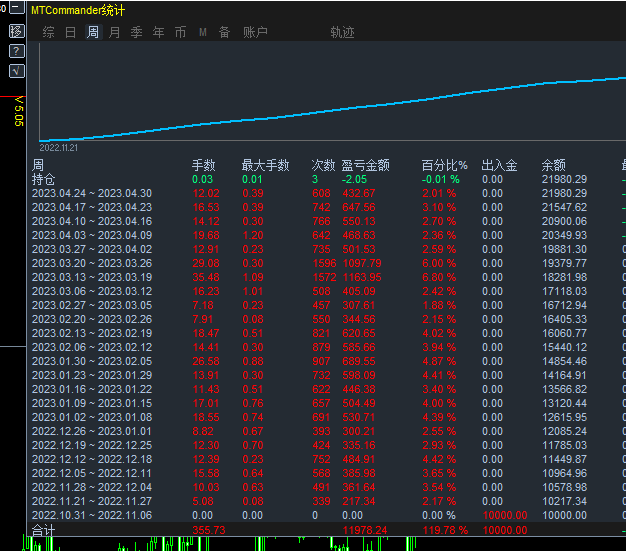Click the blue equity curve chart
The image size is (626, 551).
[333, 109]
